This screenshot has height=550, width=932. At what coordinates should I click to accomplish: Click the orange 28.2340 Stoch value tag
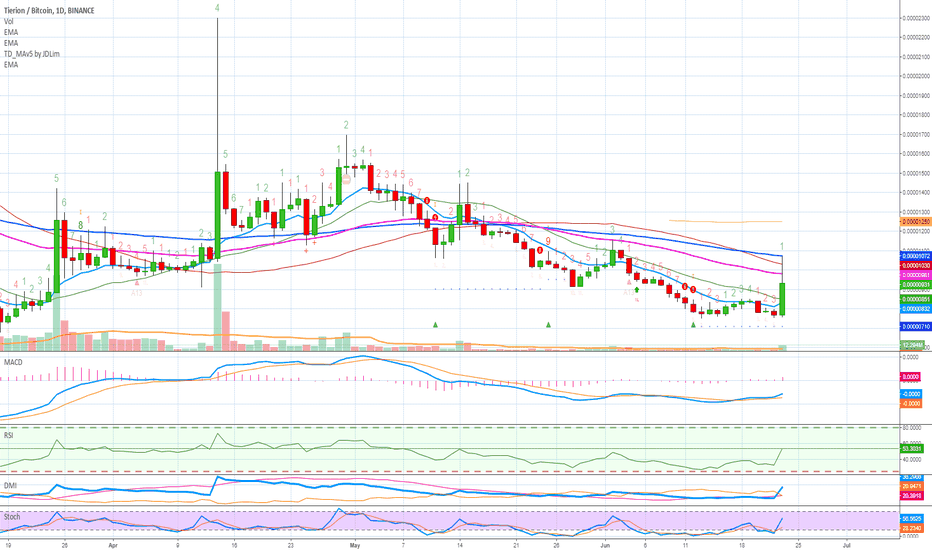click(912, 528)
